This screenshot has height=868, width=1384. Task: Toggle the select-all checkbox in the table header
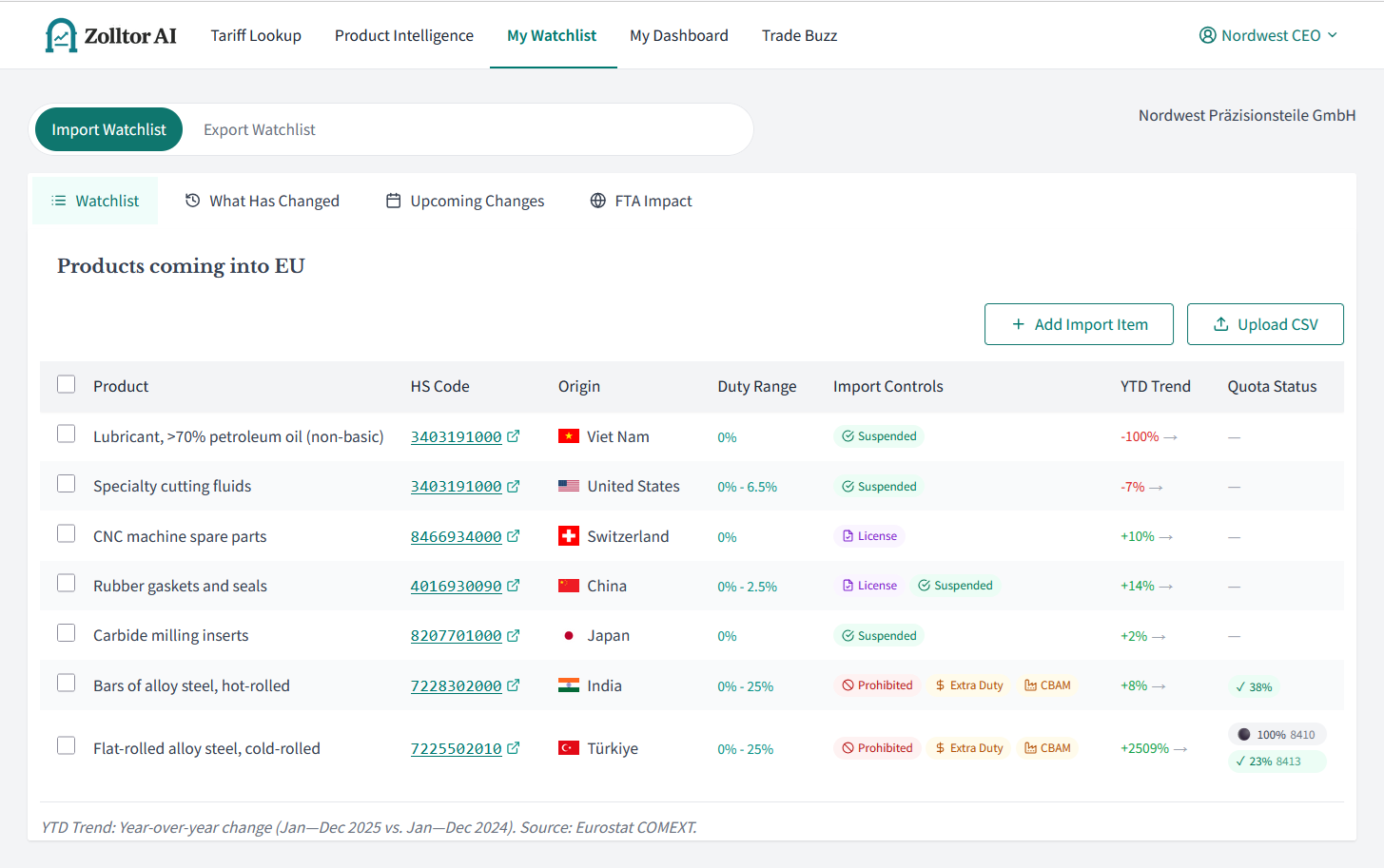[x=66, y=384]
